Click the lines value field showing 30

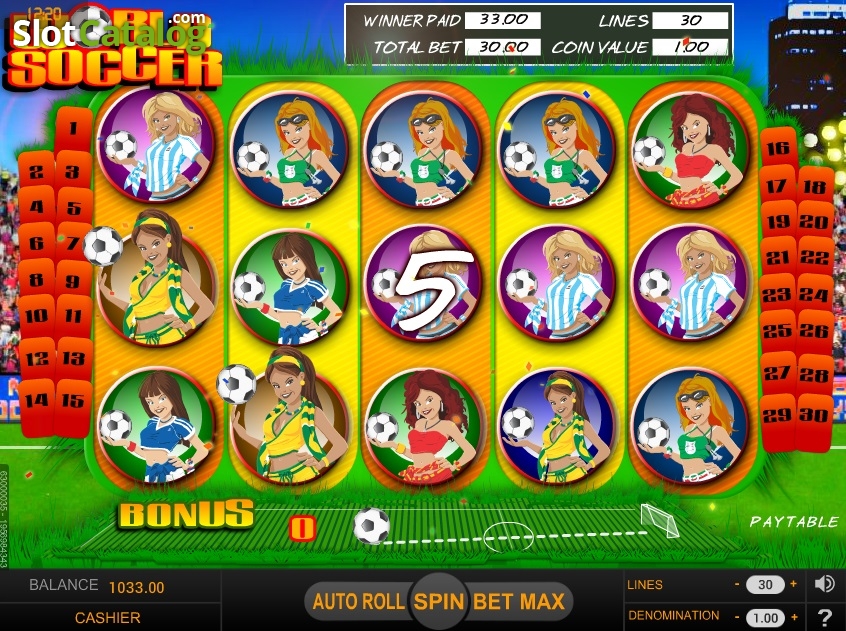(765, 585)
